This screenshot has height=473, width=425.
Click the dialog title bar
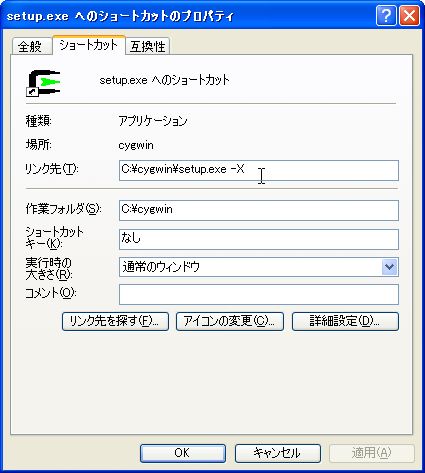[x=187, y=16]
